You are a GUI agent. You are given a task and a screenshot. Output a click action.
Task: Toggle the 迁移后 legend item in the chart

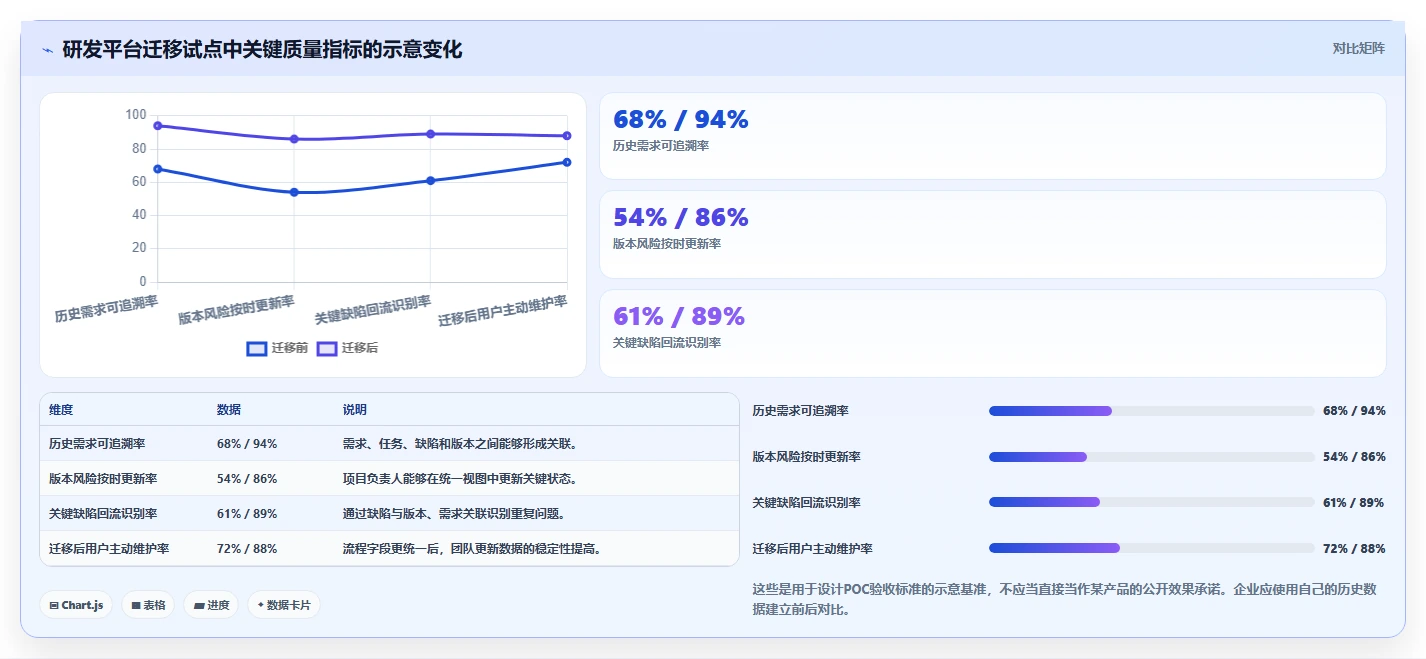click(347, 348)
